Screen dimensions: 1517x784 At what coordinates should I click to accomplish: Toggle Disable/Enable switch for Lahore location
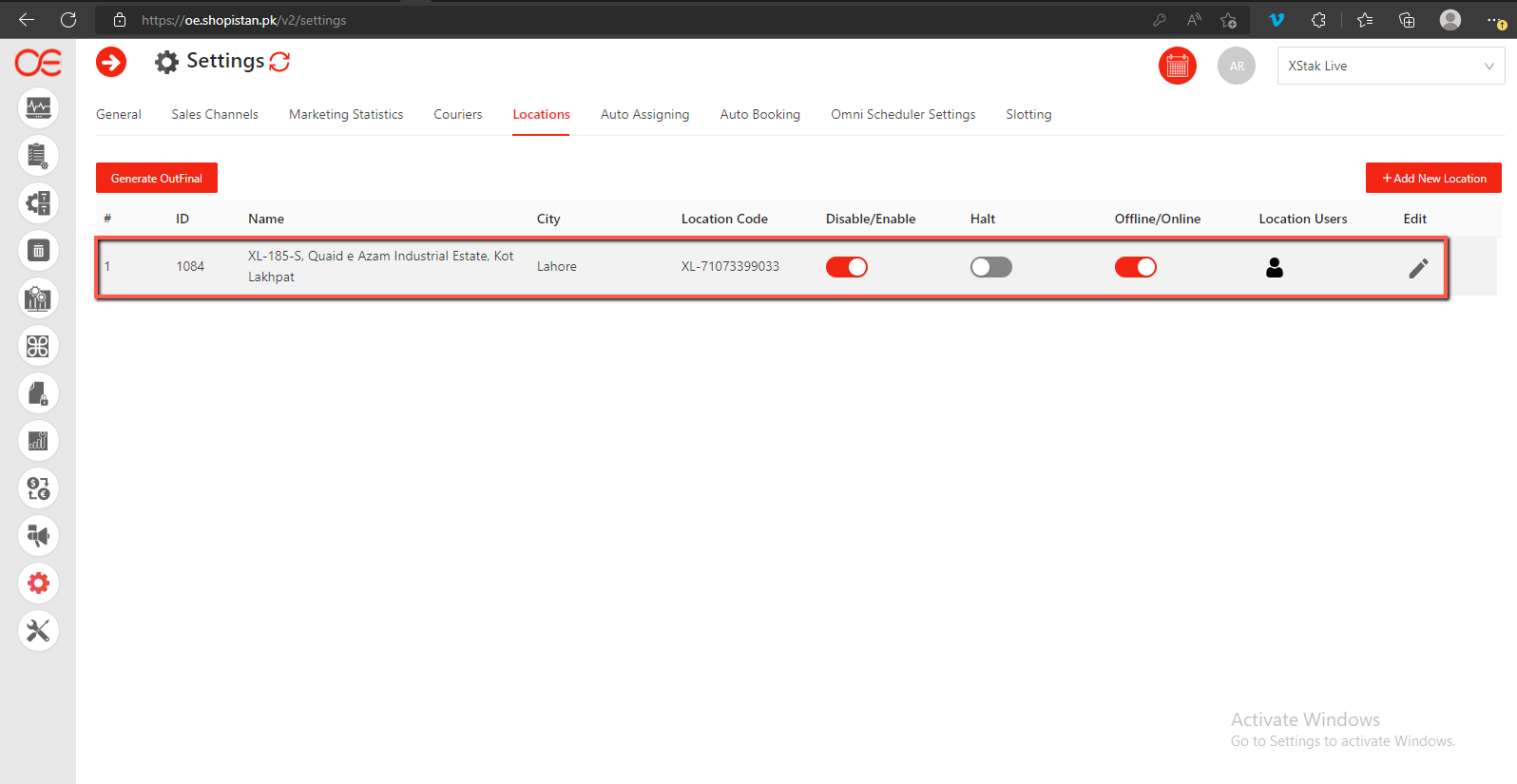(846, 267)
